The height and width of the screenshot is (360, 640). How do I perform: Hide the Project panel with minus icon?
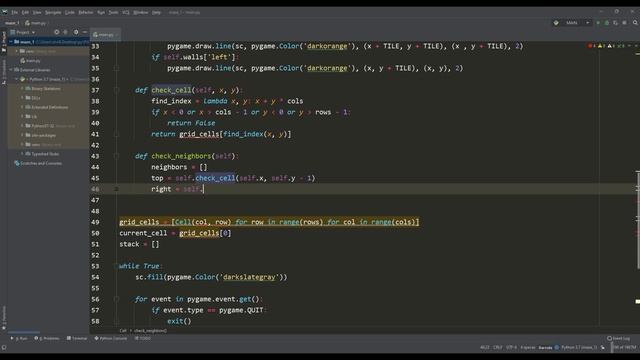(x=84, y=32)
